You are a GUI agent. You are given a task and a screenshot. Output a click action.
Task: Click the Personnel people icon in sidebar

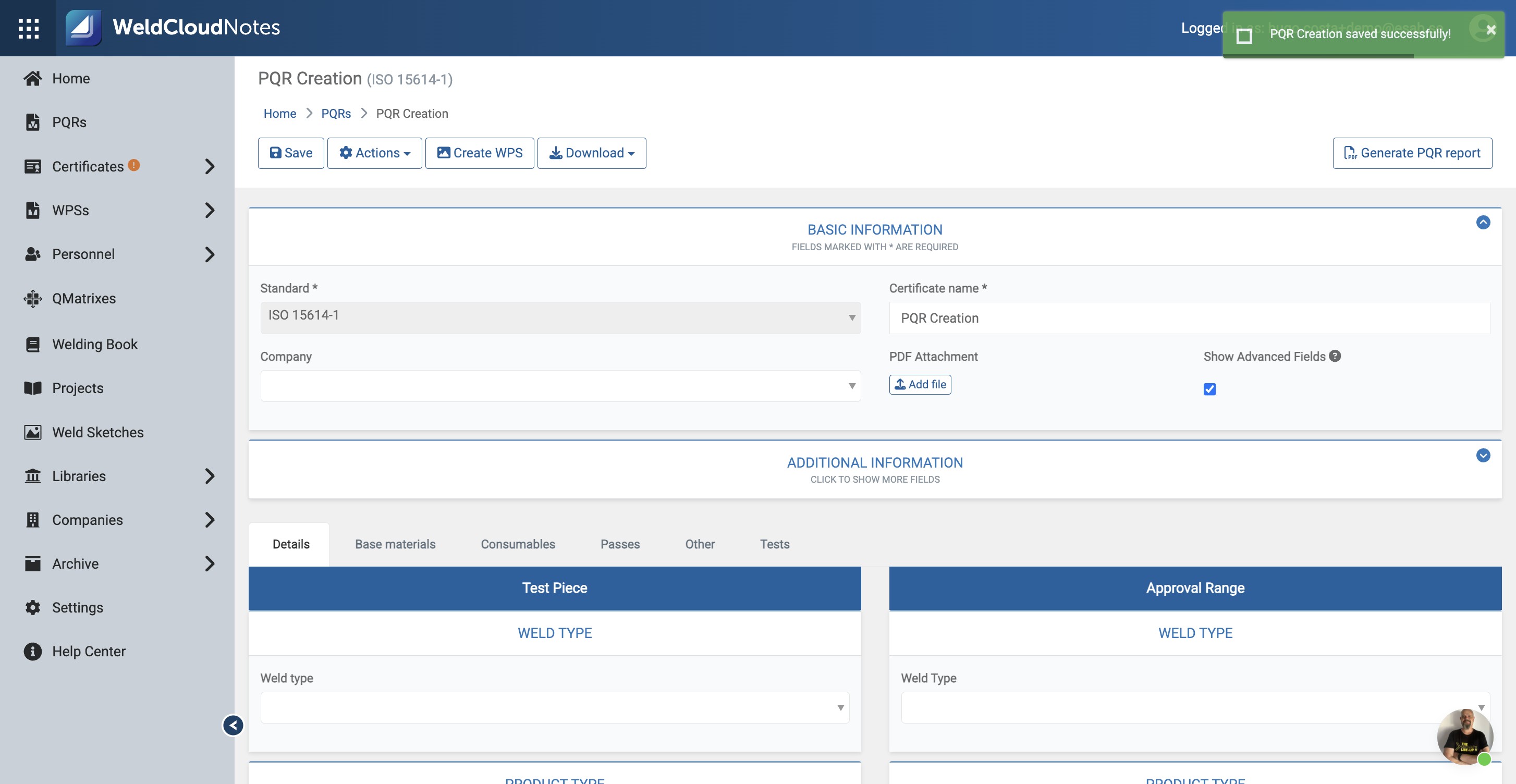click(32, 254)
